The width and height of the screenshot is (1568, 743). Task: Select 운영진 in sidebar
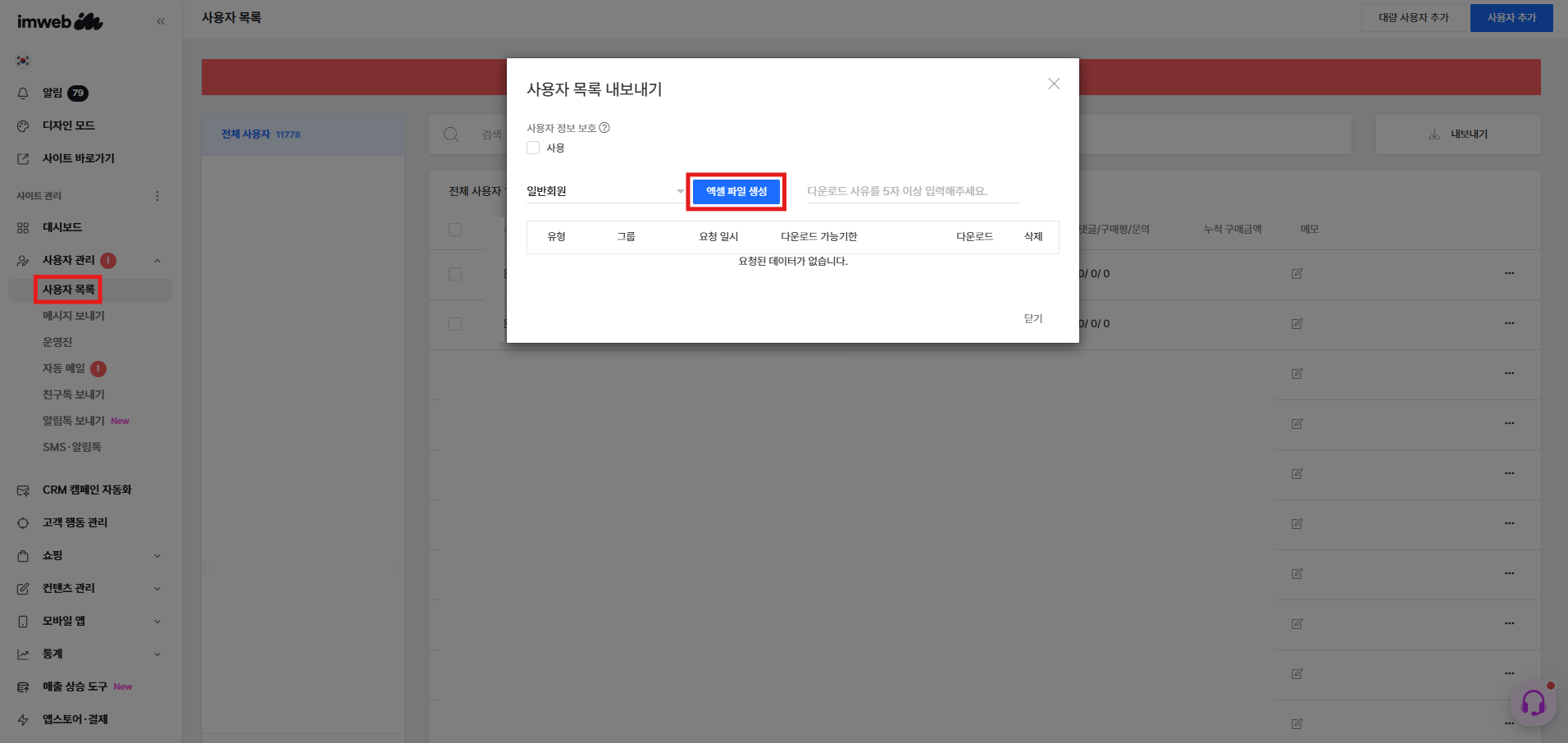tap(57, 342)
